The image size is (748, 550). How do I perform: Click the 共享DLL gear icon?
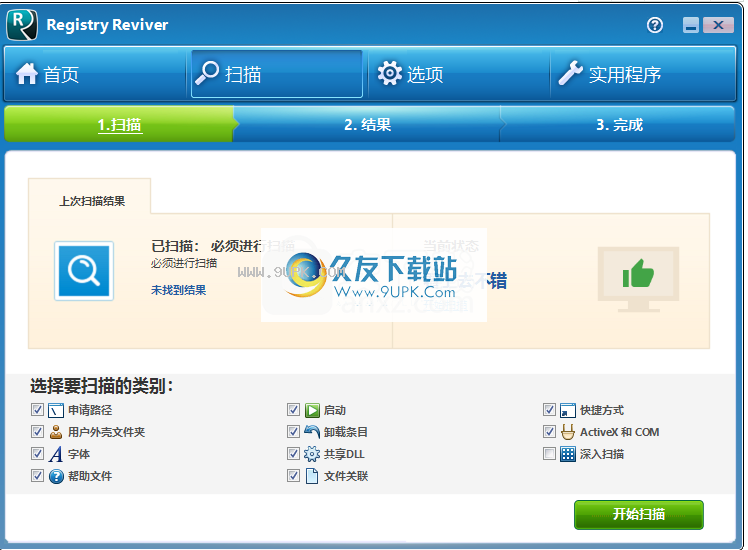312,454
